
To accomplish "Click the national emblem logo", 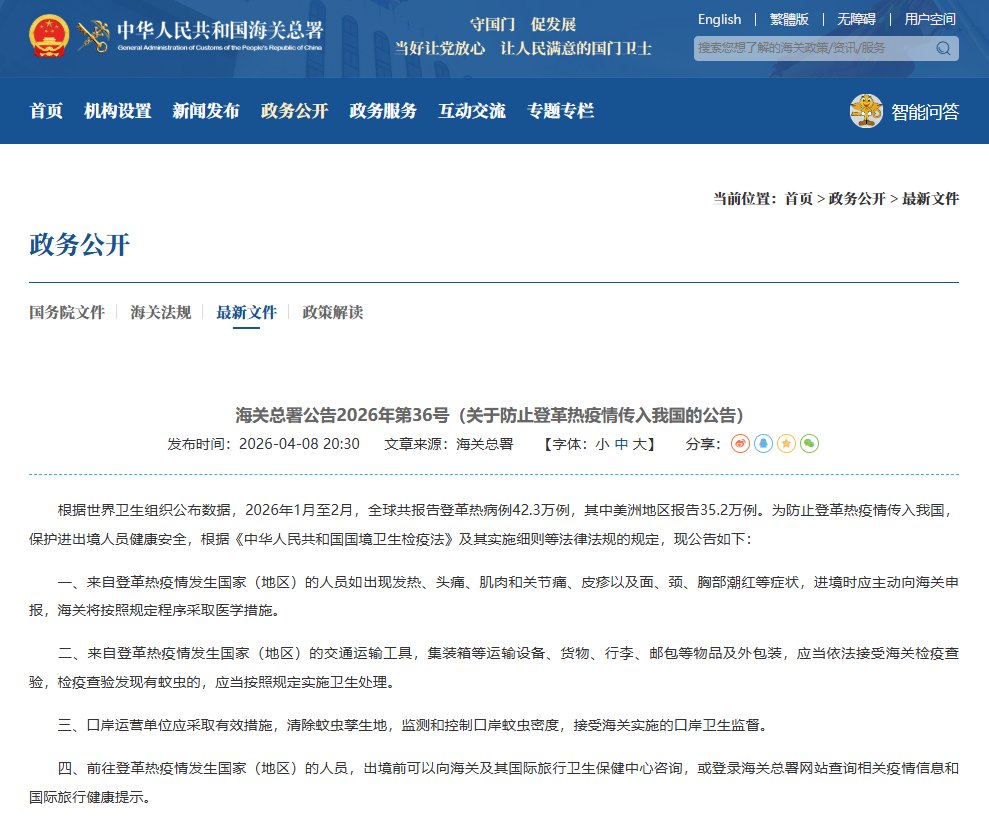I will (x=48, y=35).
